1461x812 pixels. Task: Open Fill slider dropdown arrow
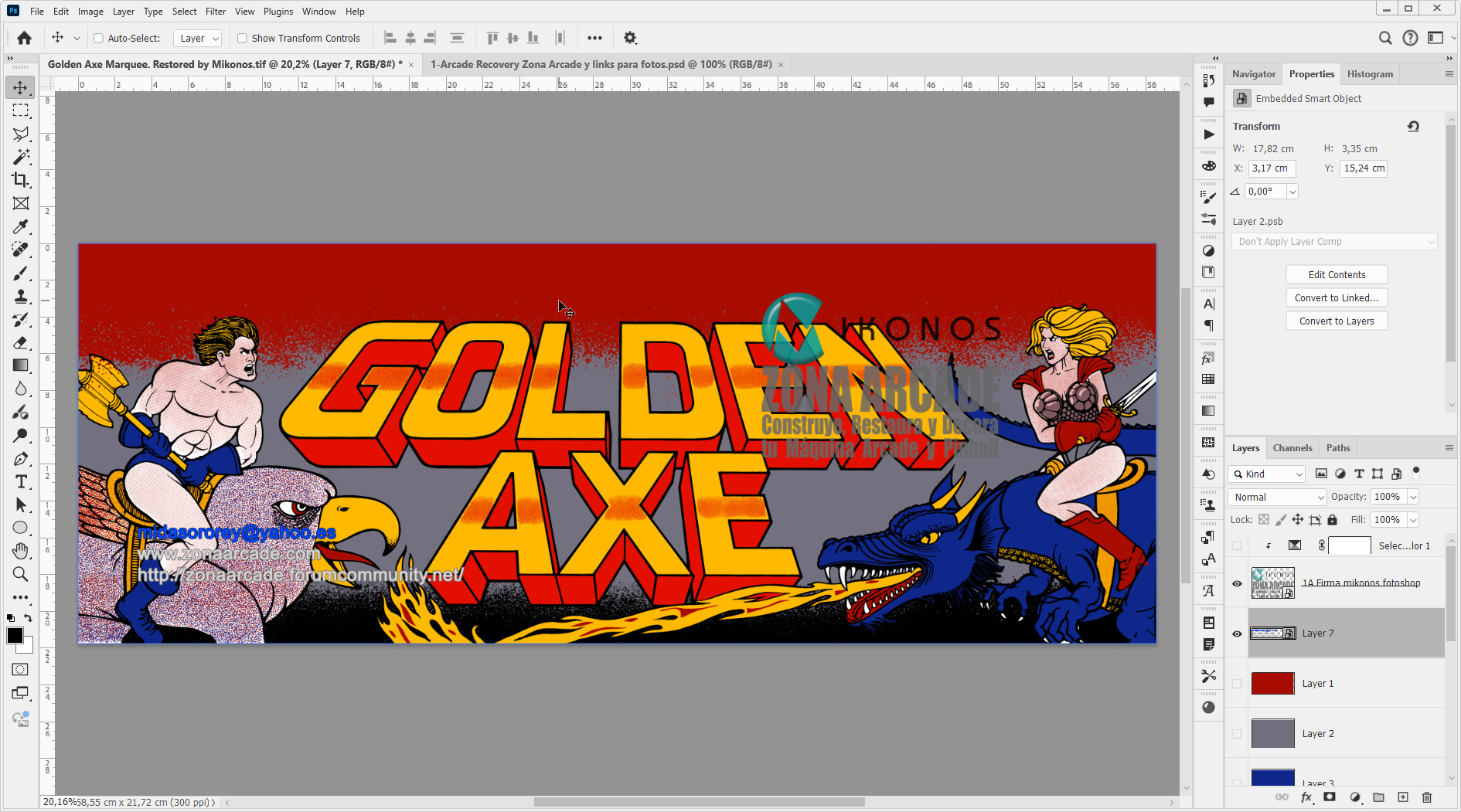1413,520
